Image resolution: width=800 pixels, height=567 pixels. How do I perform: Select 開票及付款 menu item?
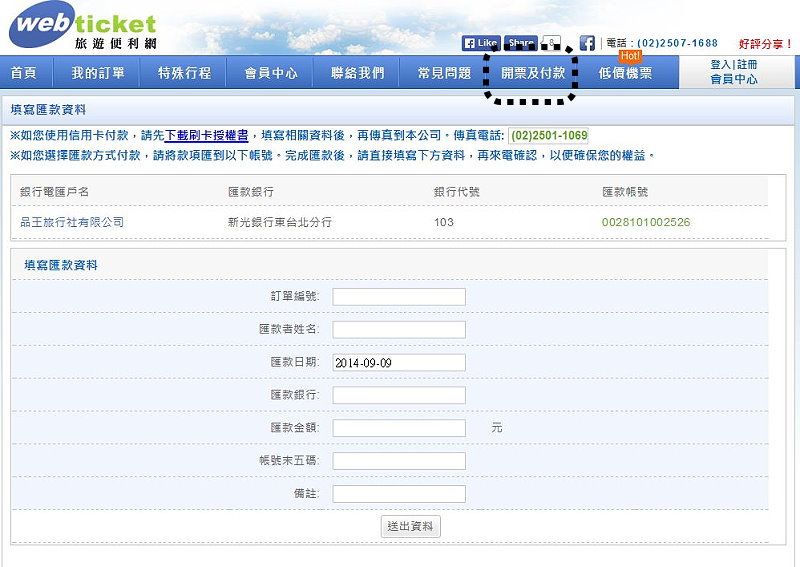coord(533,73)
